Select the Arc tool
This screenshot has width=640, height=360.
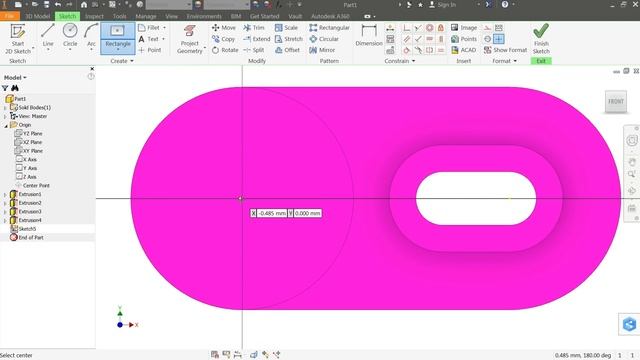click(x=91, y=36)
